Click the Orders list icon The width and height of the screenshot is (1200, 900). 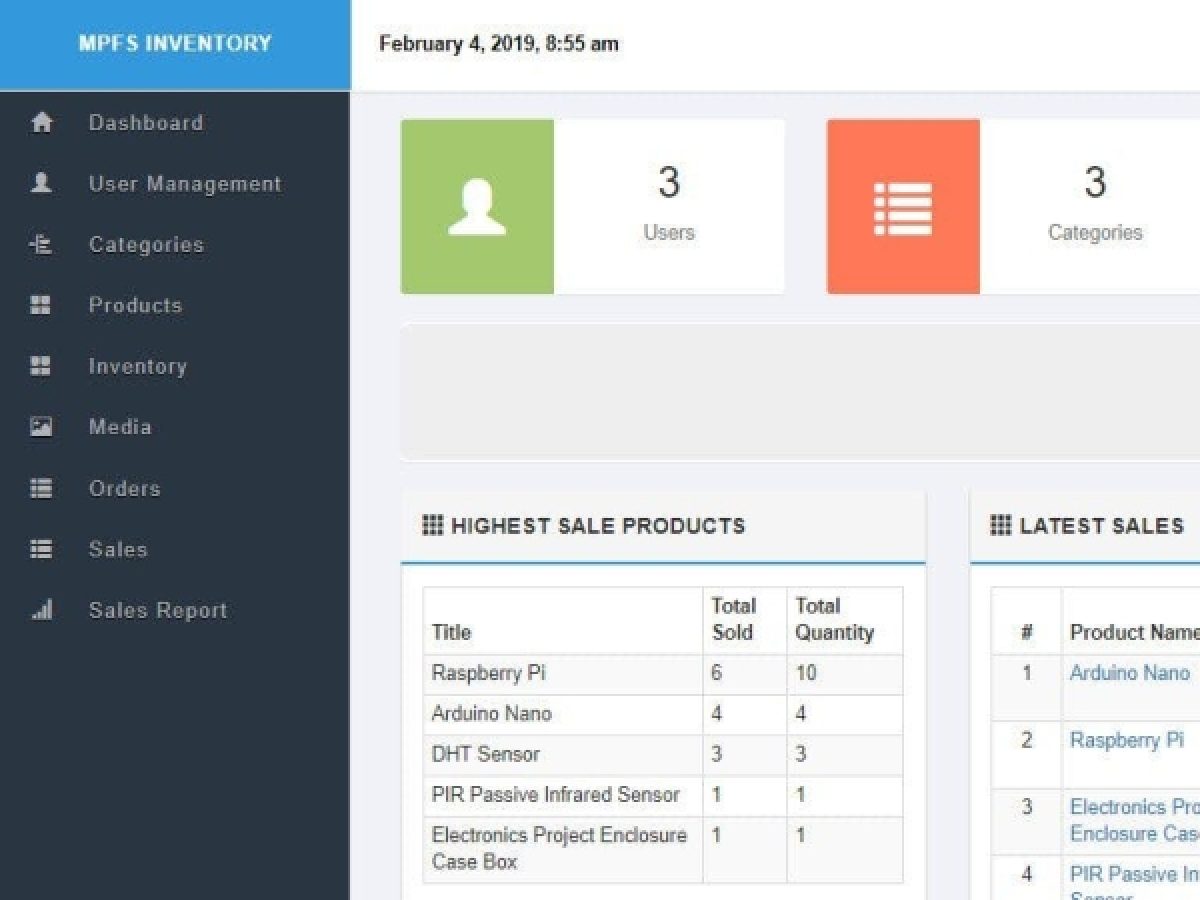pos(40,488)
